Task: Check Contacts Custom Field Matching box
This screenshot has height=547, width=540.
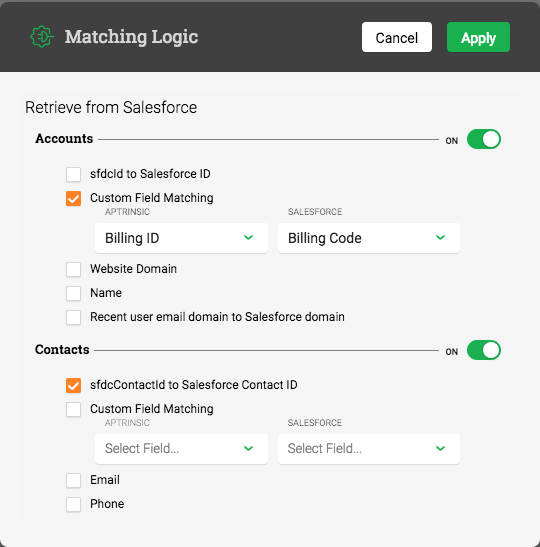Action: (x=74, y=410)
